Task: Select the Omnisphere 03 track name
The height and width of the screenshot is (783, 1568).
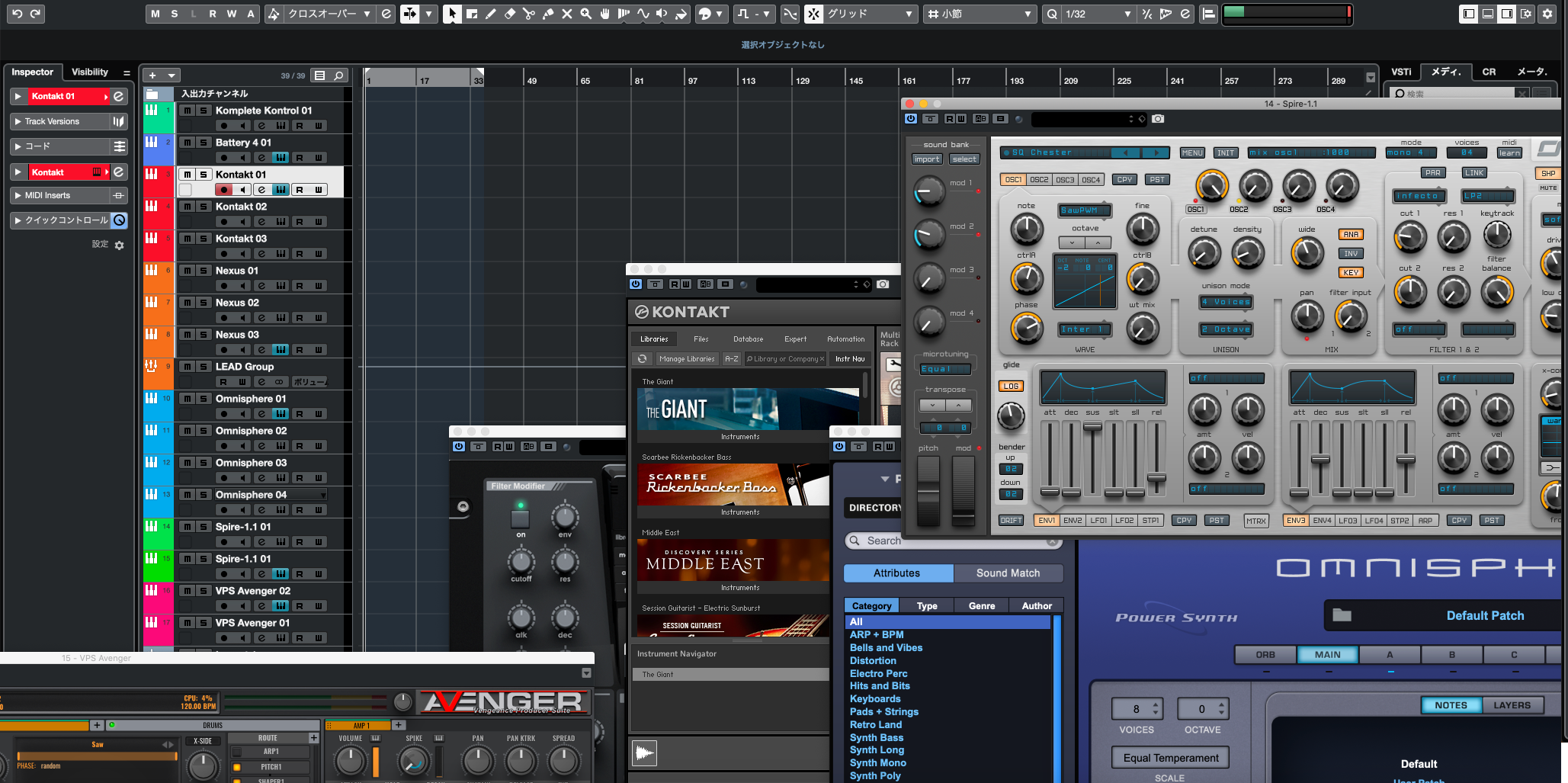Action: click(251, 463)
